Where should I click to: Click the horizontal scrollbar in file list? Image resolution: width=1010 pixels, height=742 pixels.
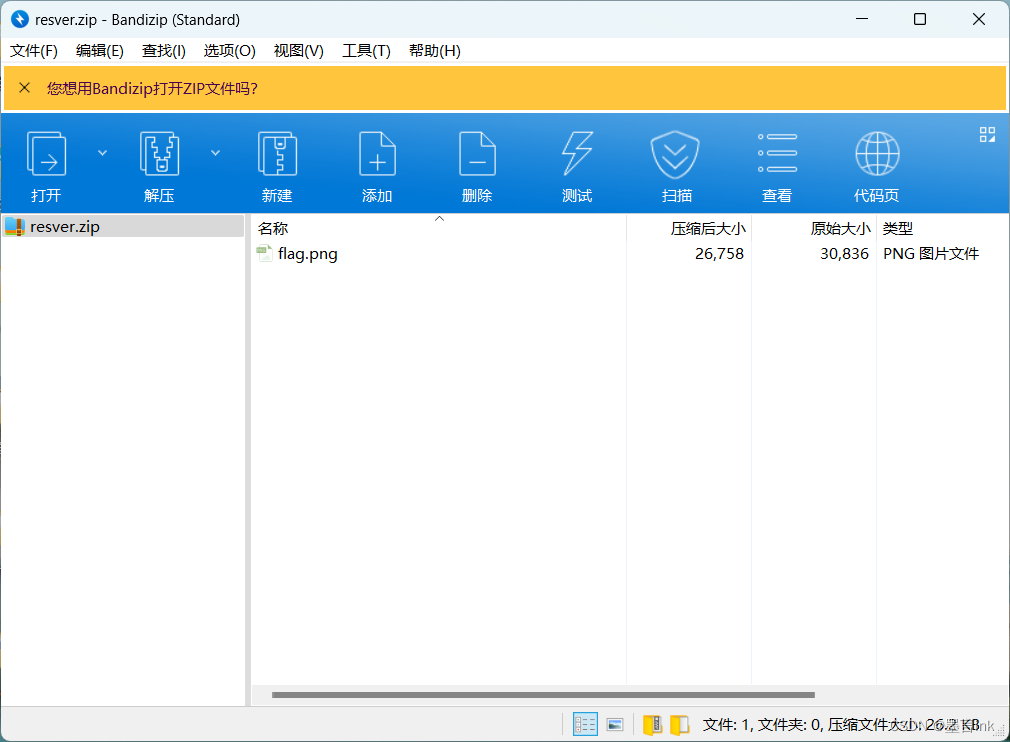click(x=543, y=695)
